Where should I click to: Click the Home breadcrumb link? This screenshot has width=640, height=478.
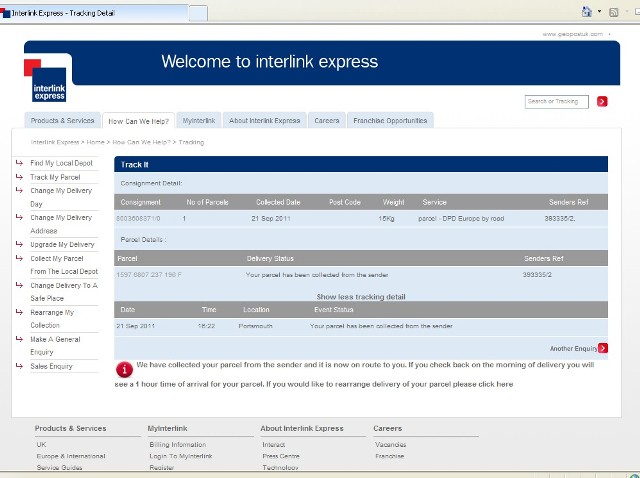point(96,142)
